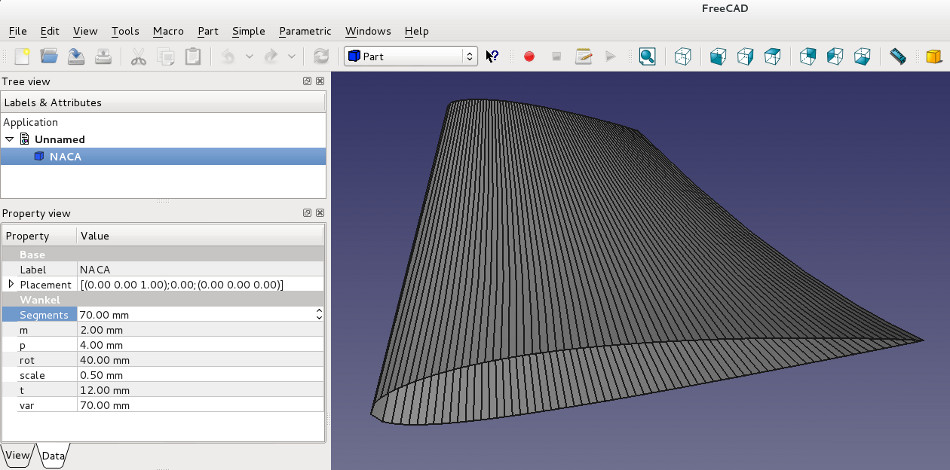Click the Copy icon in the toolbar
The image size is (950, 470).
coord(165,56)
